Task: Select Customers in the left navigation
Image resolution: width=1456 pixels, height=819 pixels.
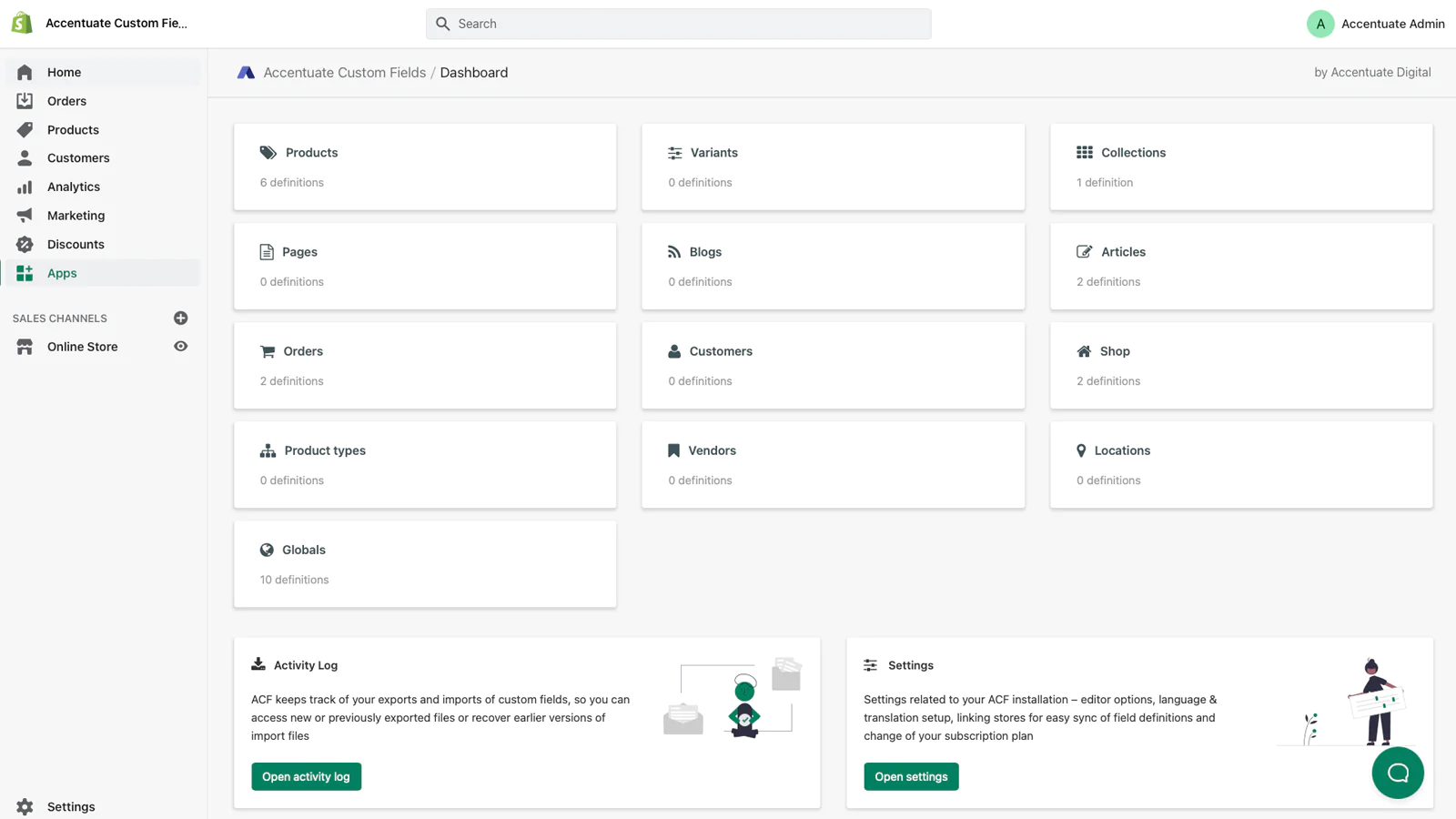Action: click(x=78, y=158)
